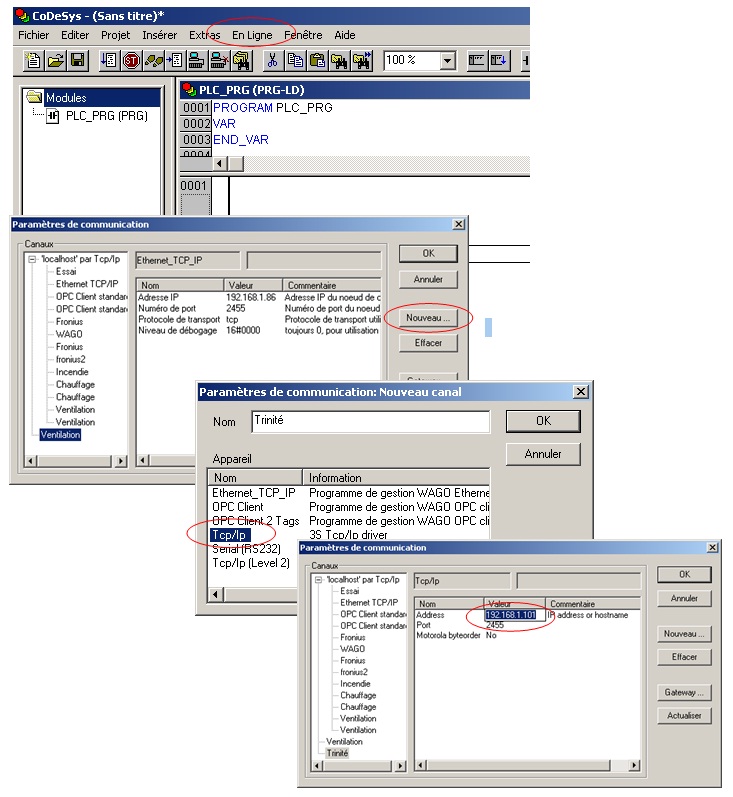Select Incendie in the front dialog tree
733x797 pixels.
click(355, 684)
